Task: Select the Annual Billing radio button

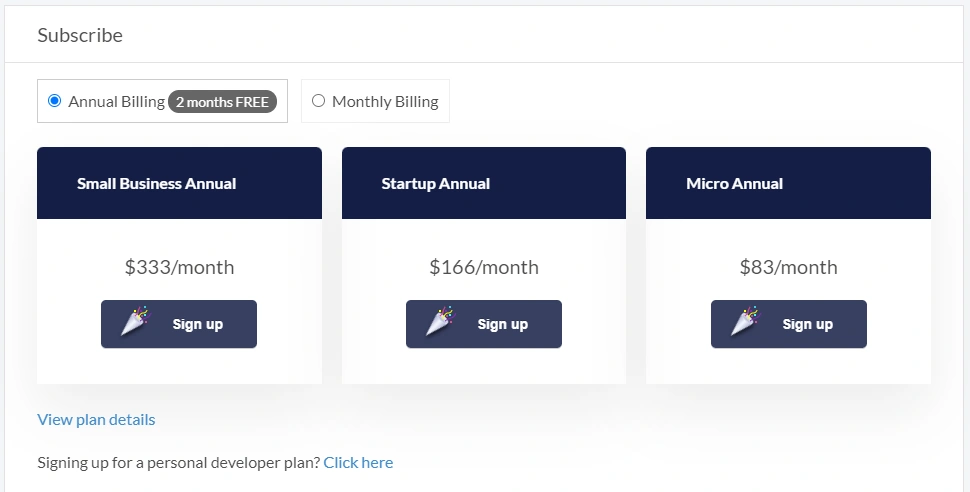Action: coord(54,100)
